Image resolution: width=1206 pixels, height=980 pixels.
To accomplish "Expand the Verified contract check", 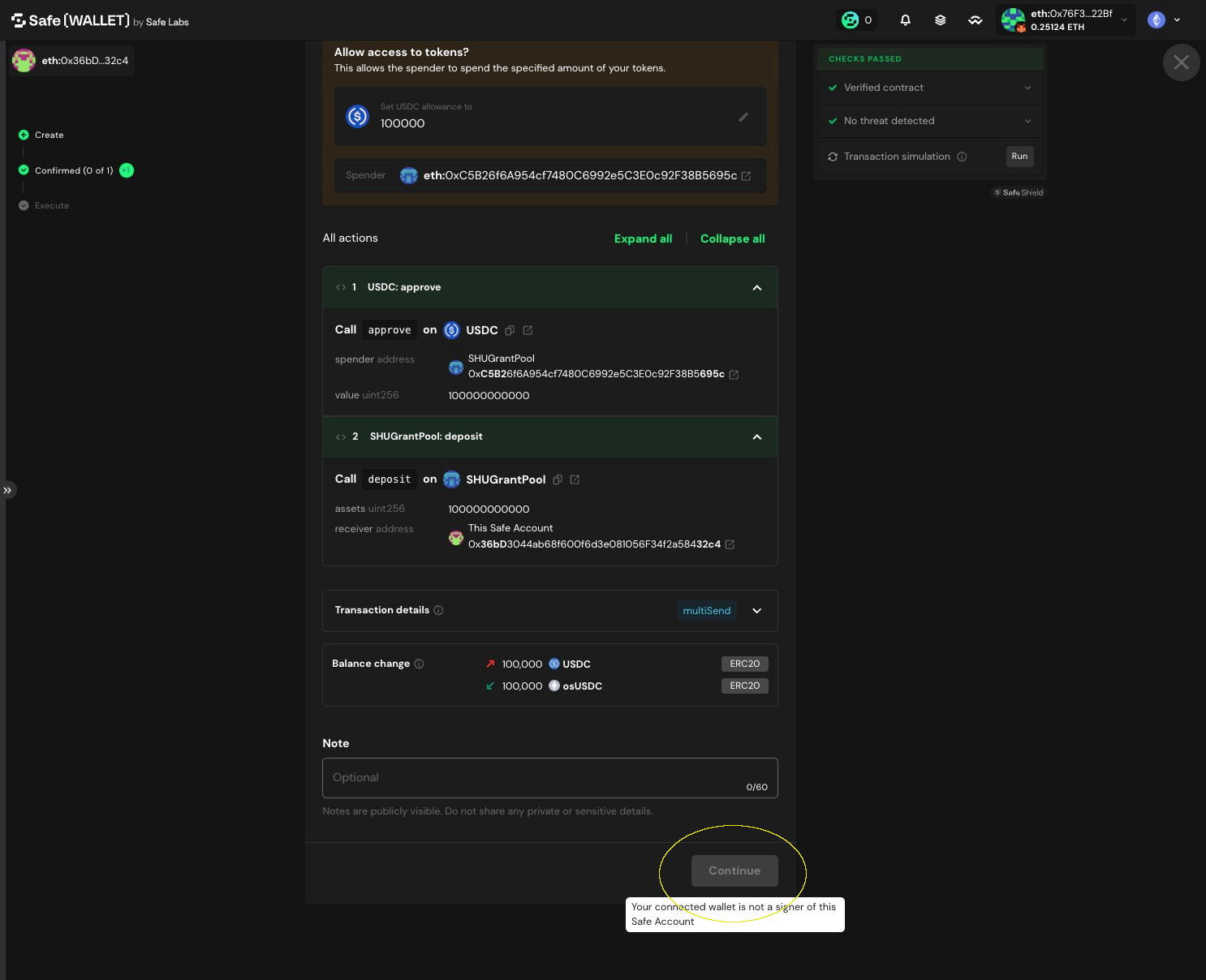I will tap(1027, 88).
